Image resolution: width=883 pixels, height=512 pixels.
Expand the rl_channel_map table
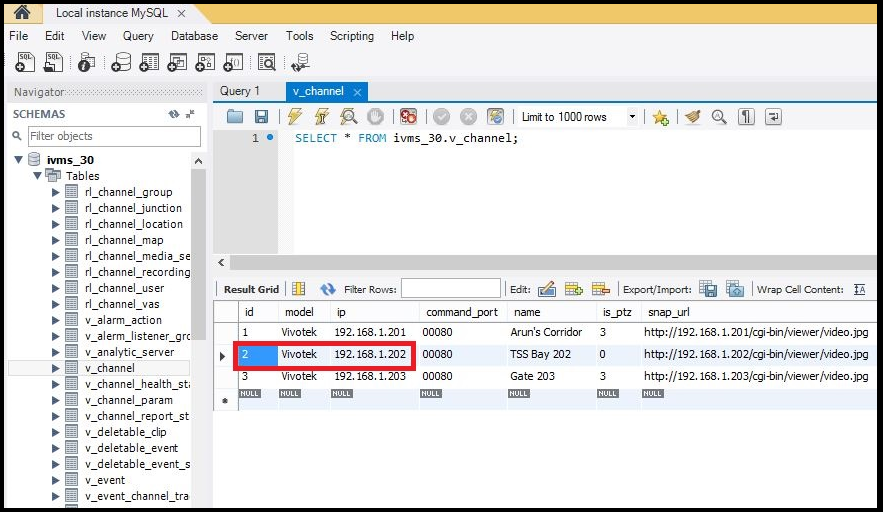[x=55, y=240]
